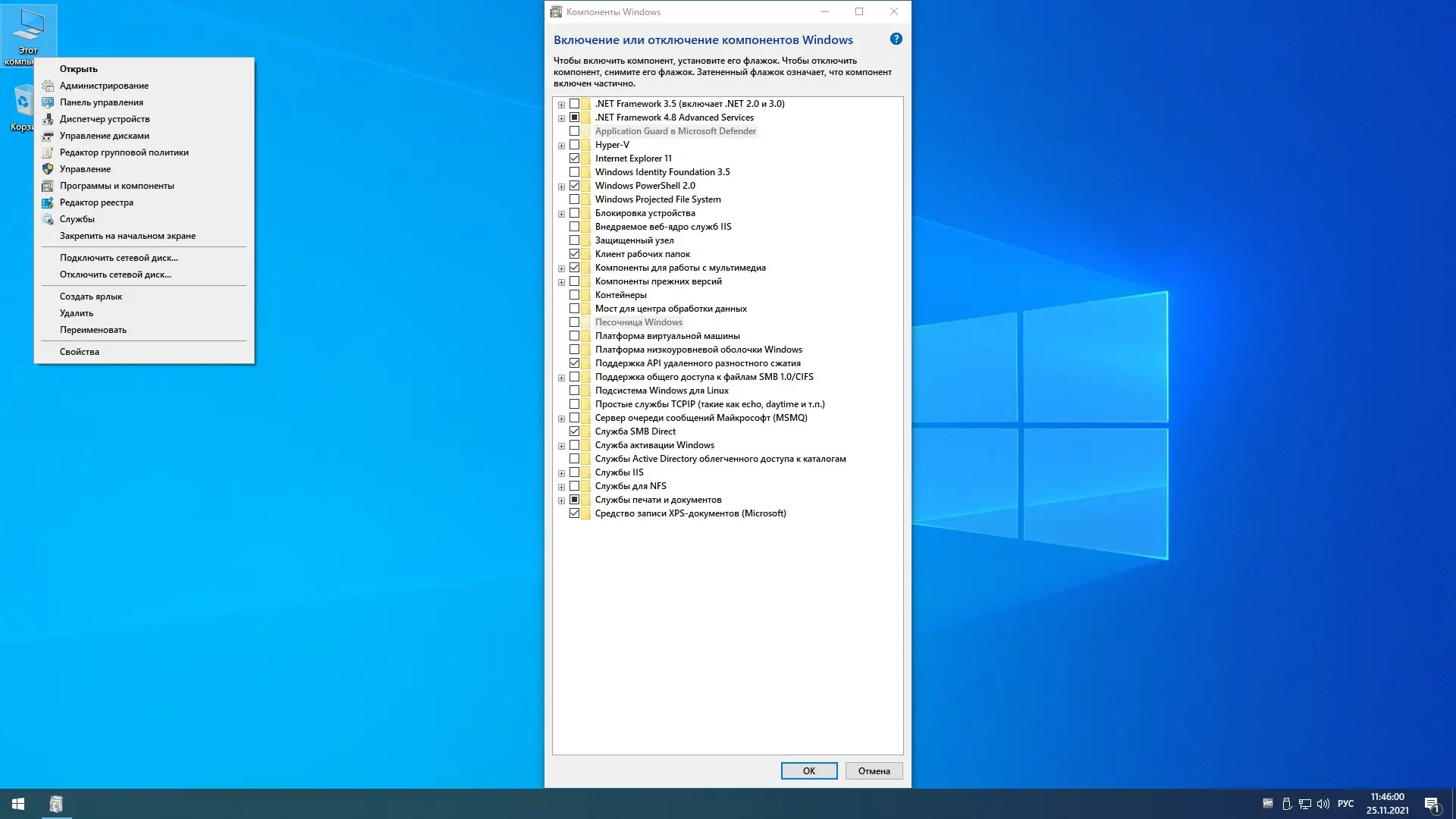Click the Device Manager icon in context menu

pos(48,119)
